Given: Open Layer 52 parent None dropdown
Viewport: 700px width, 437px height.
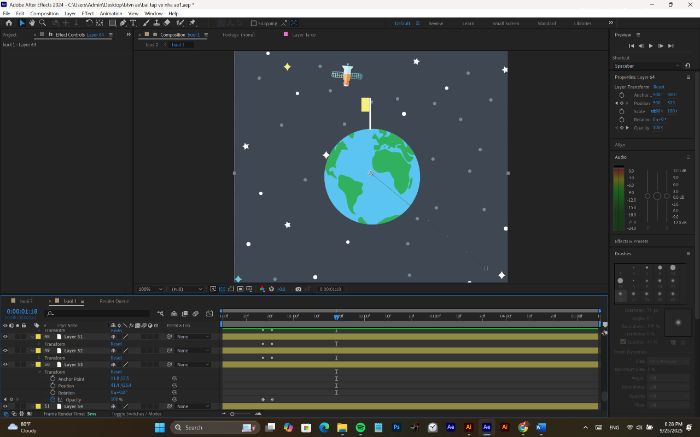Looking at the screenshot, I should tap(192, 350).
